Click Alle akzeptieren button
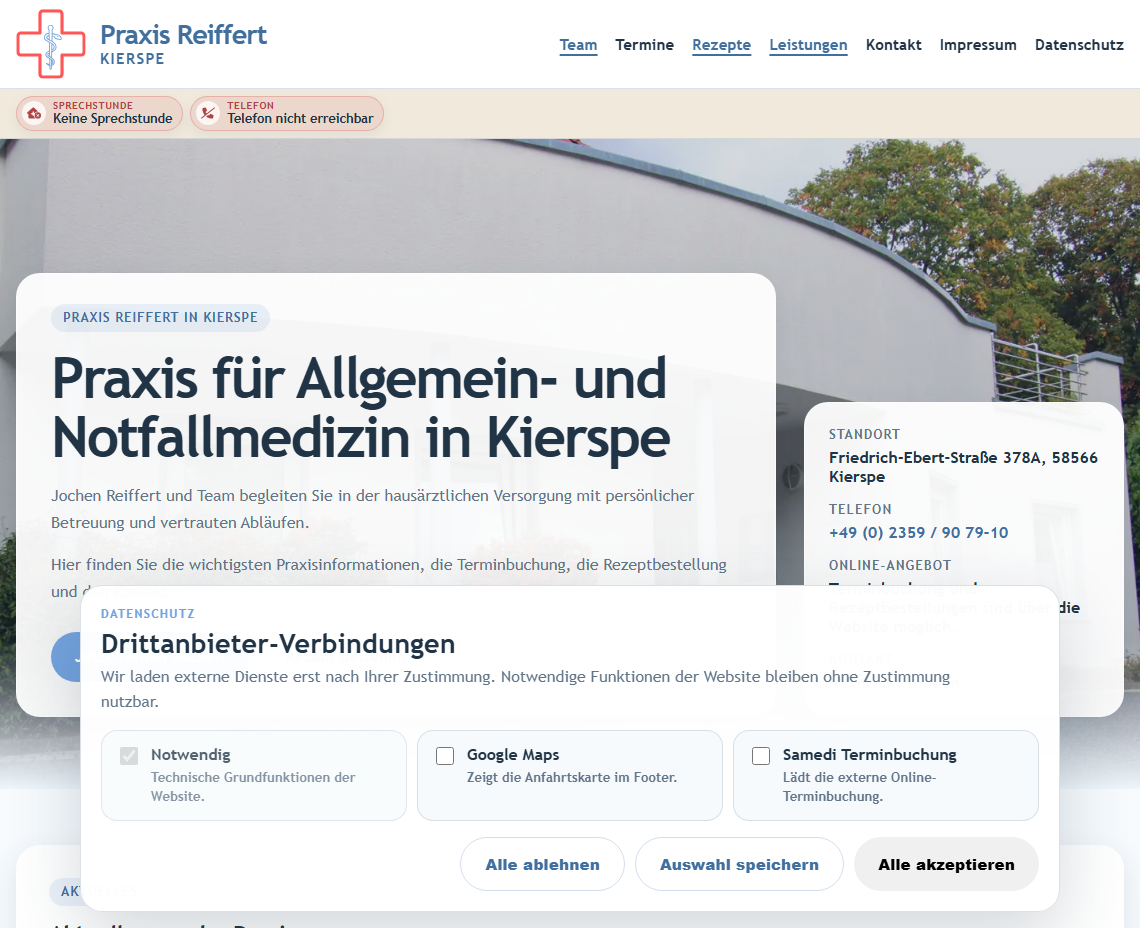The height and width of the screenshot is (928, 1140). pyautogui.click(x=946, y=864)
